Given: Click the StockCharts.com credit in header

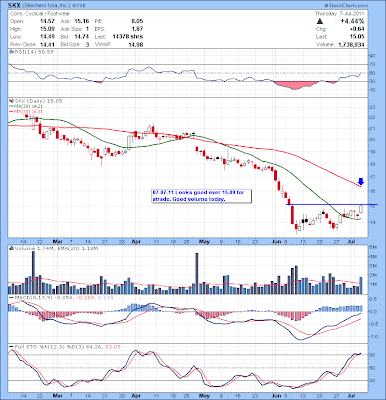Looking at the screenshot, I should (x=346, y=6).
